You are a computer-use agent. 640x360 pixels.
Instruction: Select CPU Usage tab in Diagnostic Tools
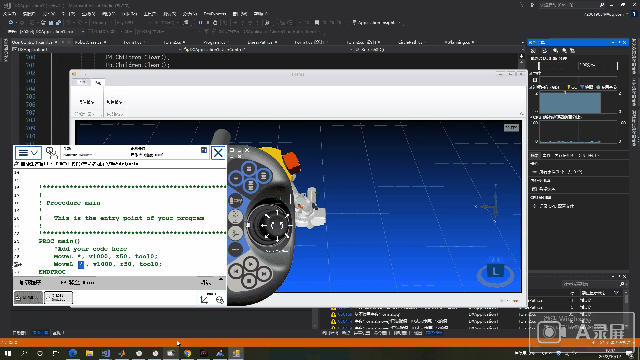tap(589, 156)
